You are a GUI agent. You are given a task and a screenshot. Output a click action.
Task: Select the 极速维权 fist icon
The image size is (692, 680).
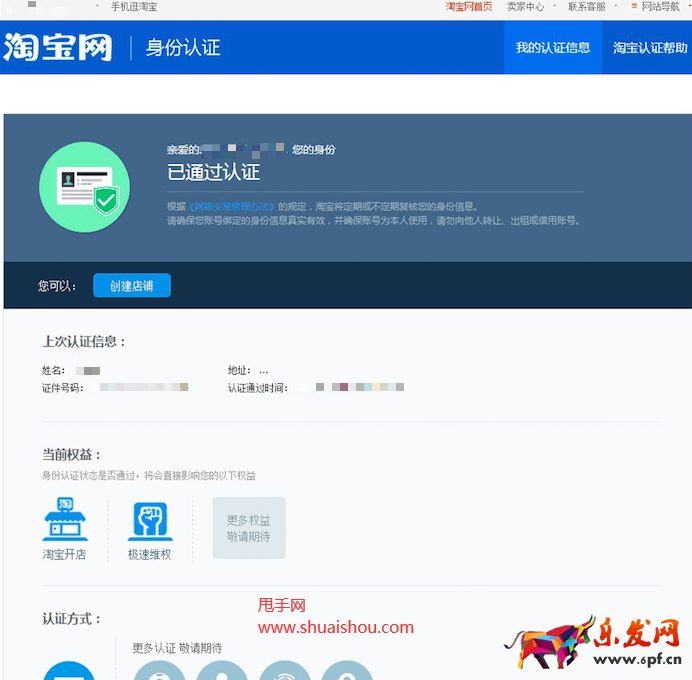[x=149, y=521]
